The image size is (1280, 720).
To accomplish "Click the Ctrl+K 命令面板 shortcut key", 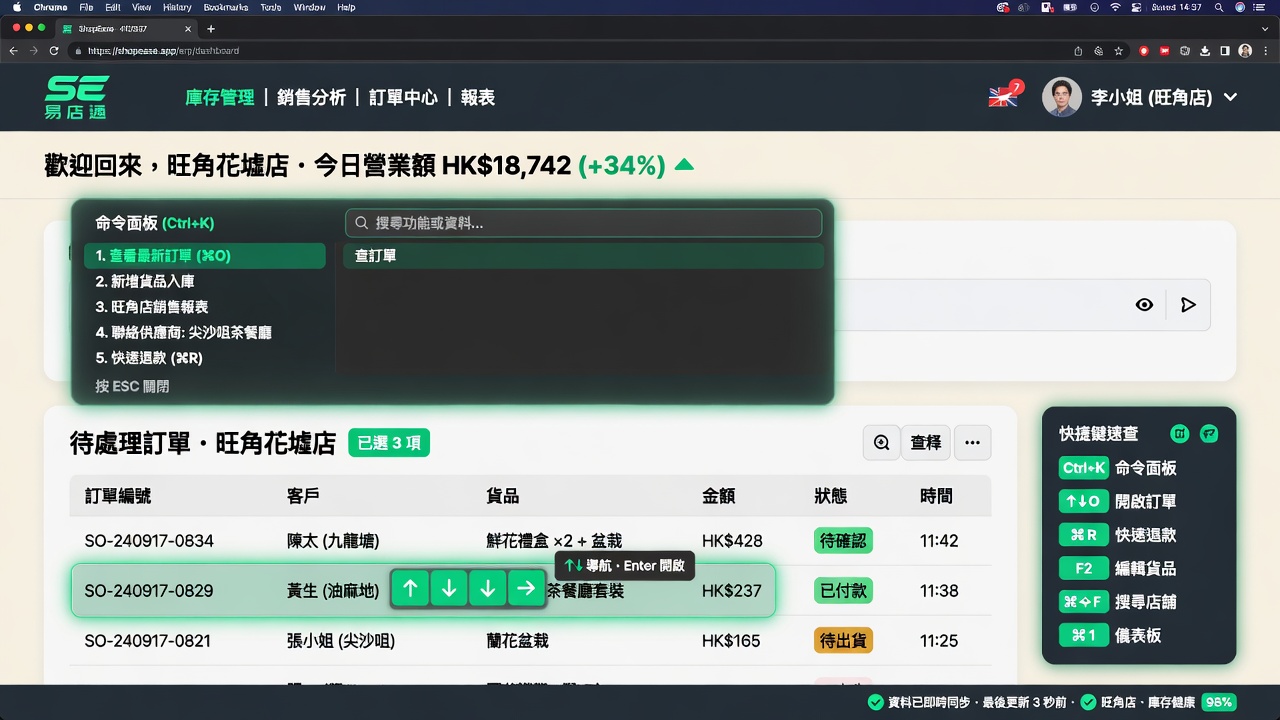I will point(1084,468).
